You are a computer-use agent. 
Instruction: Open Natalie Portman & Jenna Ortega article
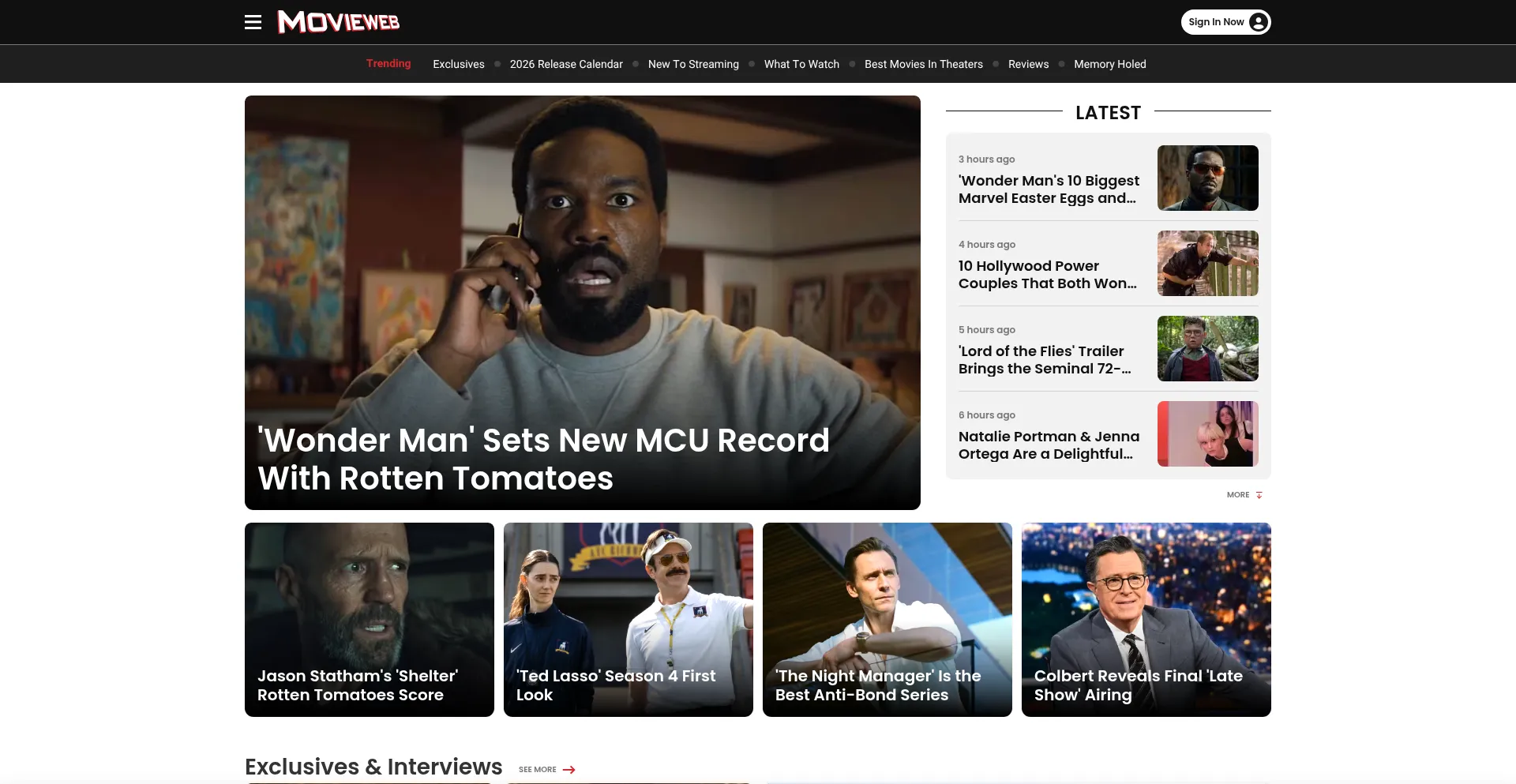pos(1049,445)
